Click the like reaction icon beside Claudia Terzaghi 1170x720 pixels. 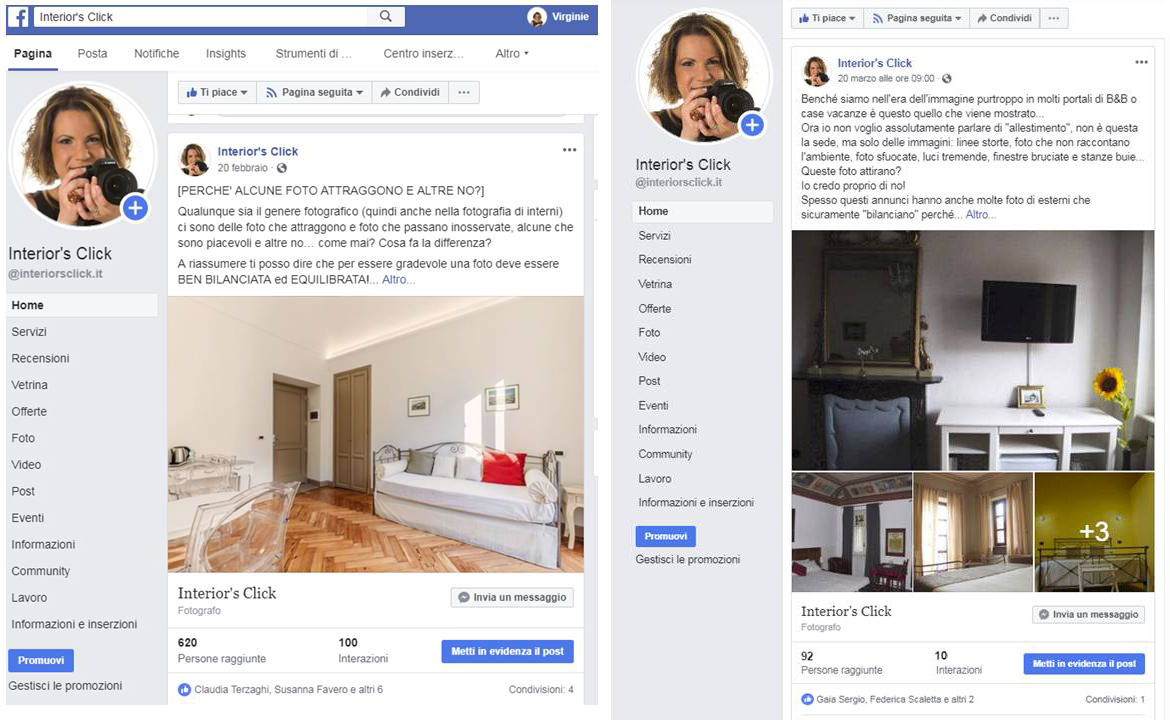[x=184, y=689]
